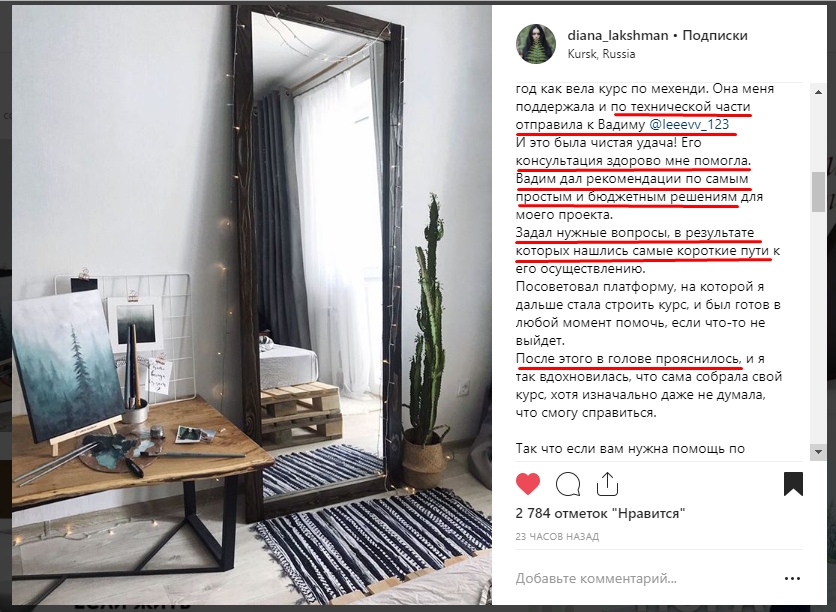Open the three-dot more options menu

pos(792,578)
